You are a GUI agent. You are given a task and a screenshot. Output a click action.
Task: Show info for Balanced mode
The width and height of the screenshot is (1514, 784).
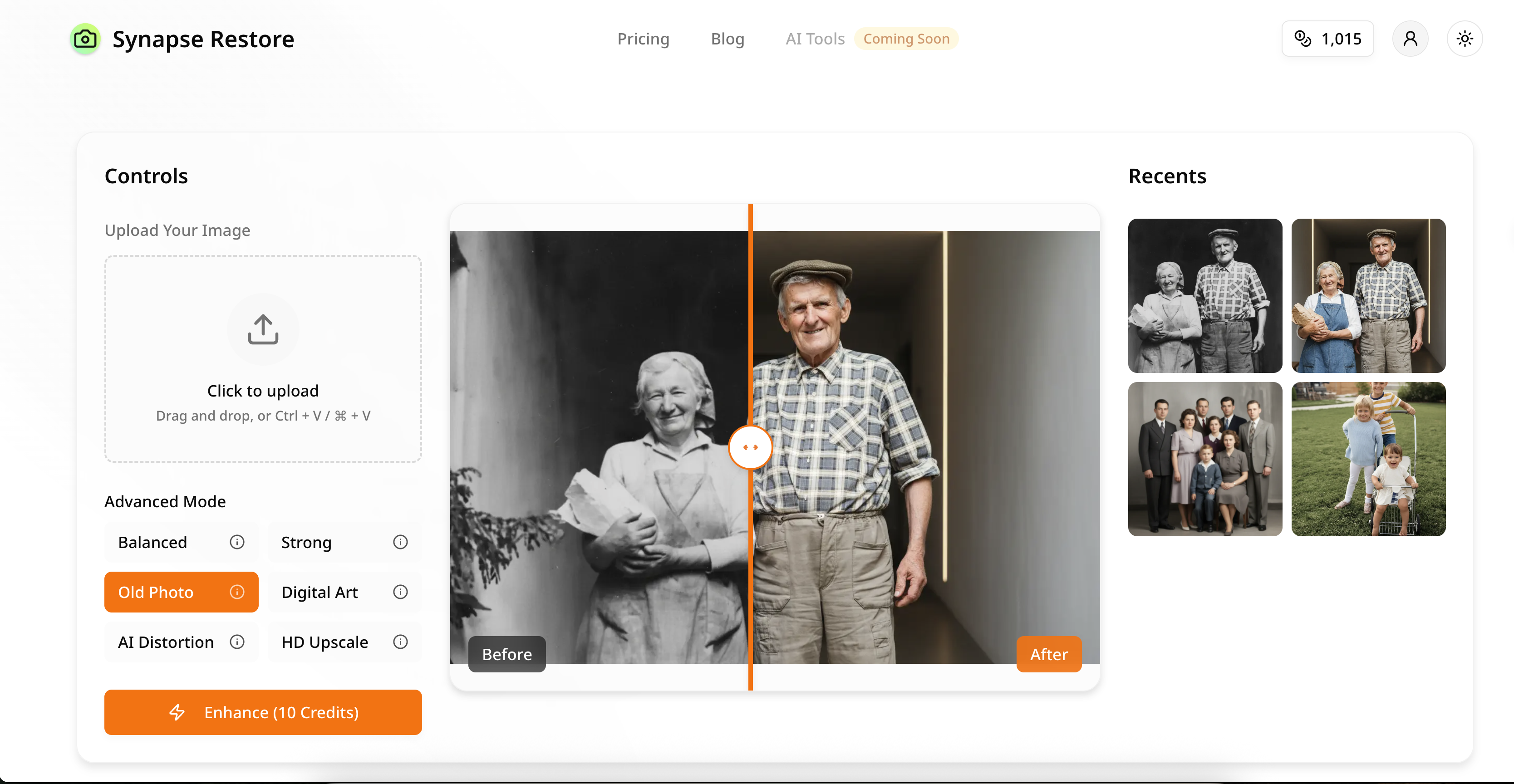[x=237, y=542]
